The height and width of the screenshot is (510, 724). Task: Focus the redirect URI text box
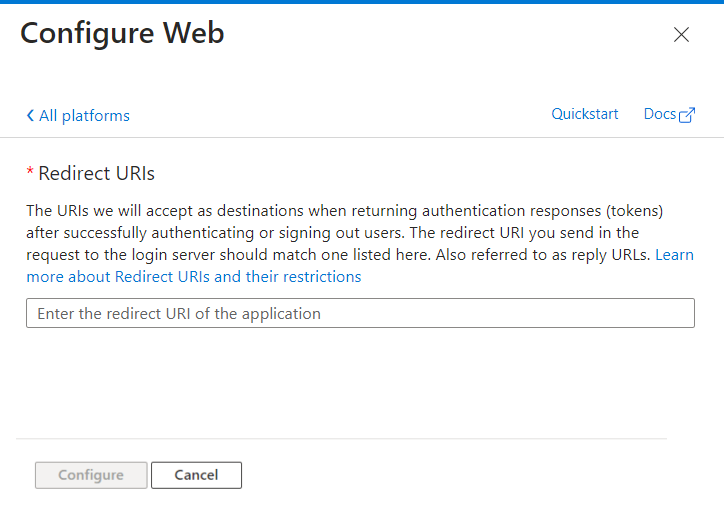[360, 313]
